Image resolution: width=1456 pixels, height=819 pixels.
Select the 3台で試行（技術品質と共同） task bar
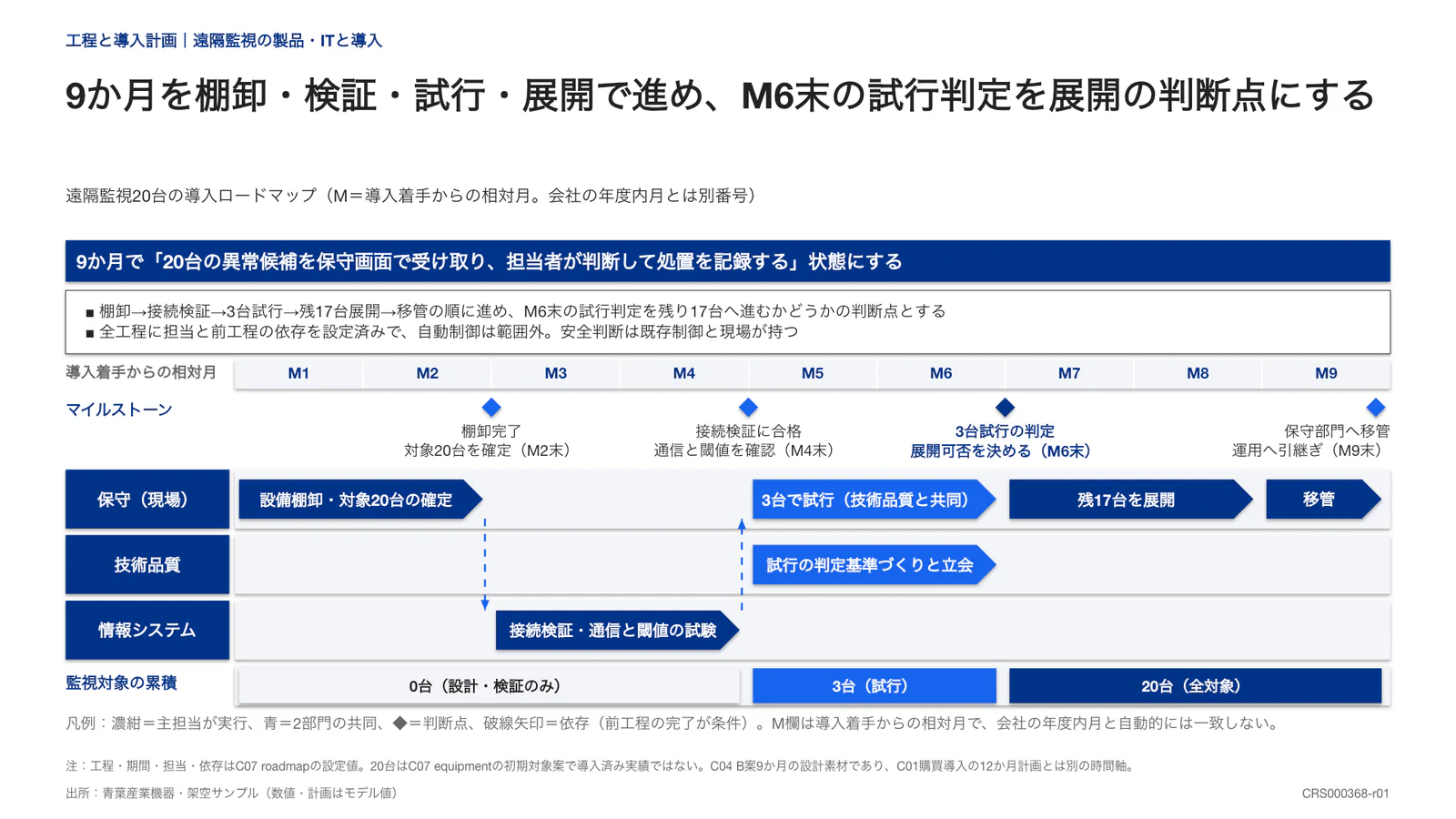[874, 500]
